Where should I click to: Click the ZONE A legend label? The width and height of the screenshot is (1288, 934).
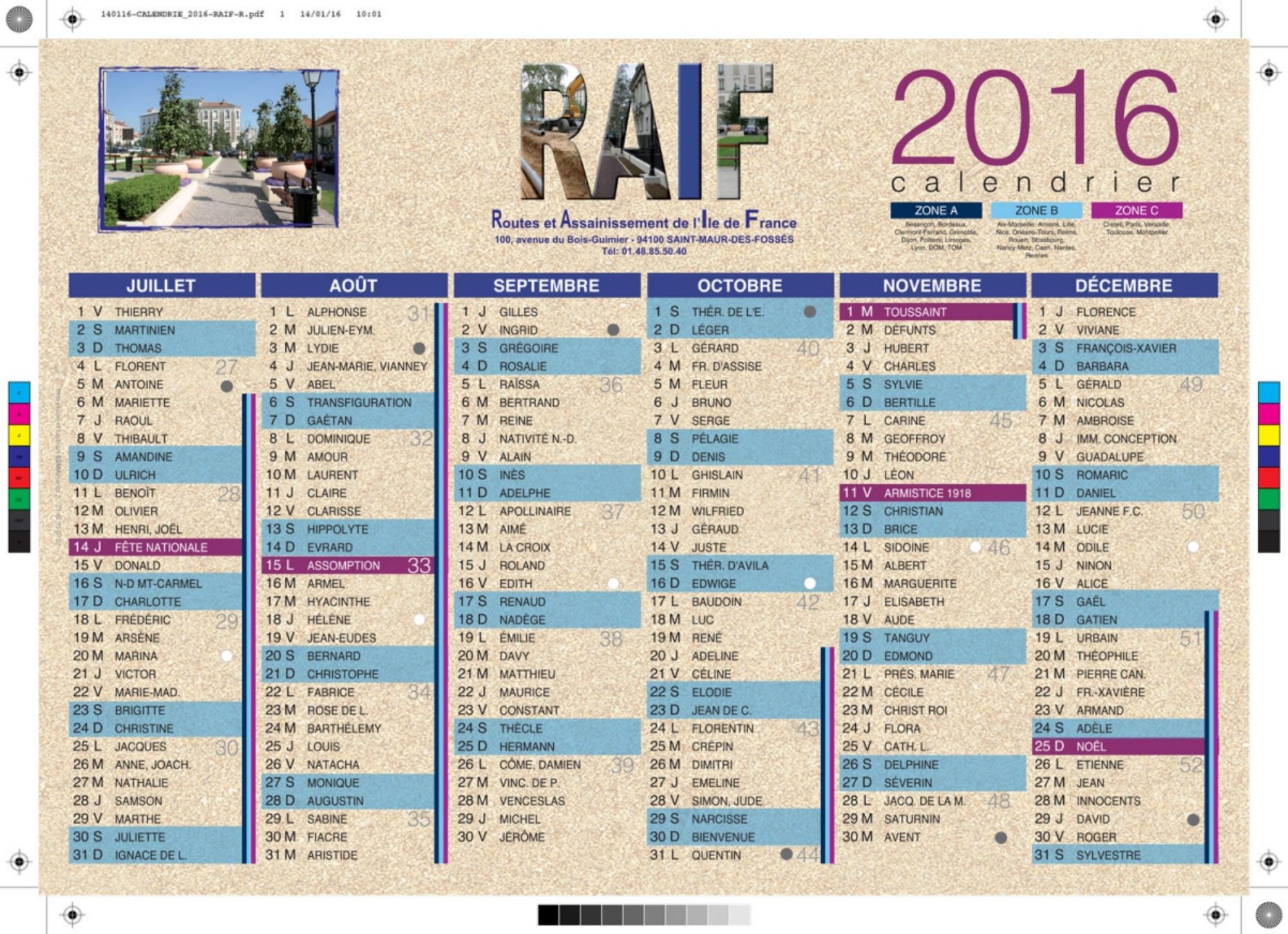(x=936, y=211)
